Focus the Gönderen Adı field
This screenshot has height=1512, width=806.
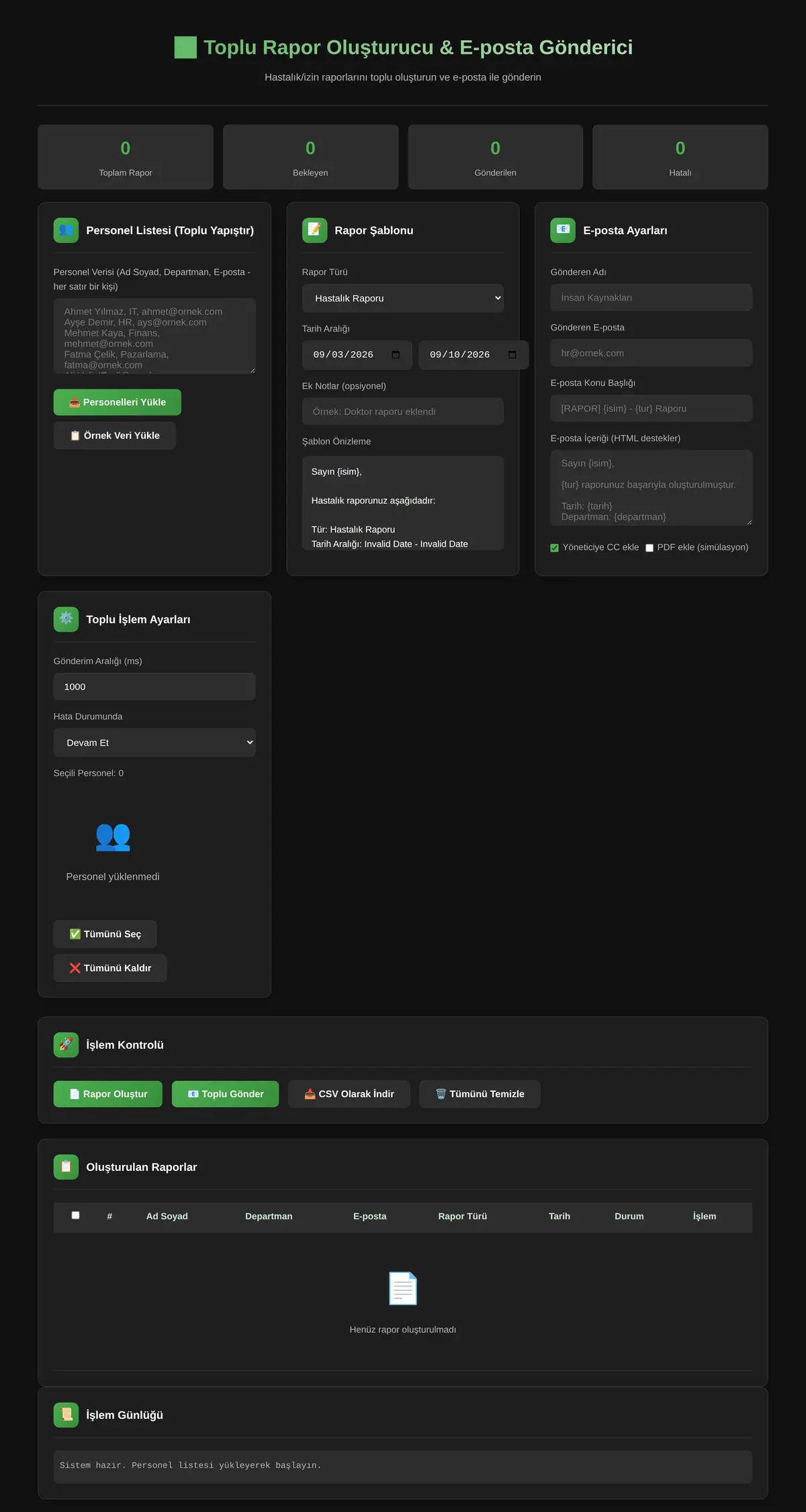pyautogui.click(x=652, y=297)
